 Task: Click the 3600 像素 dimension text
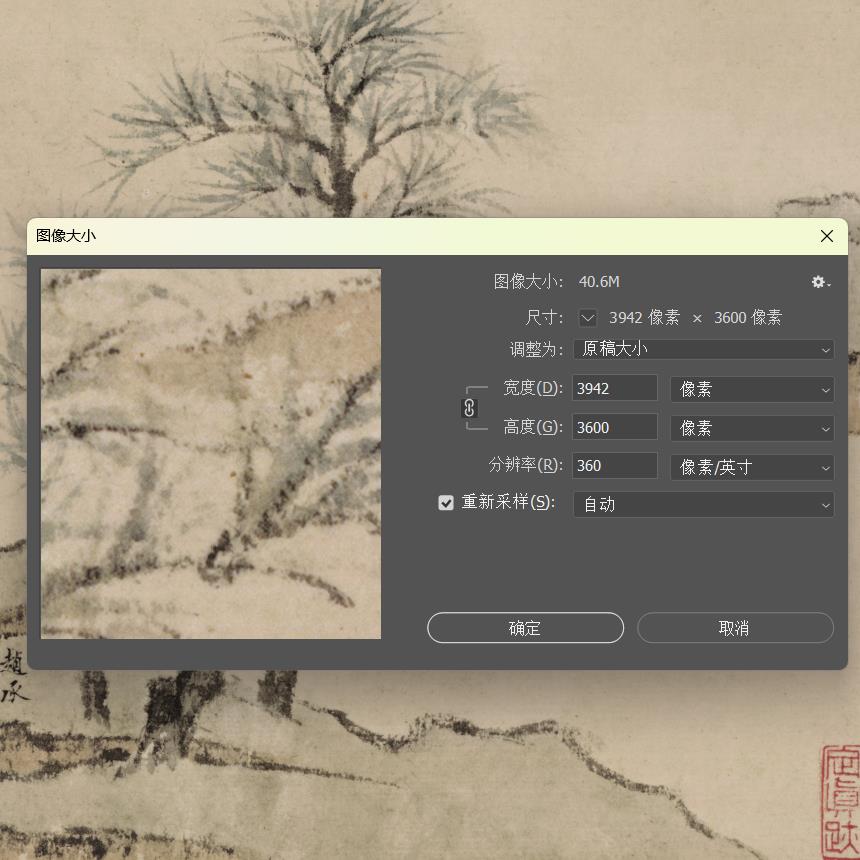(748, 318)
